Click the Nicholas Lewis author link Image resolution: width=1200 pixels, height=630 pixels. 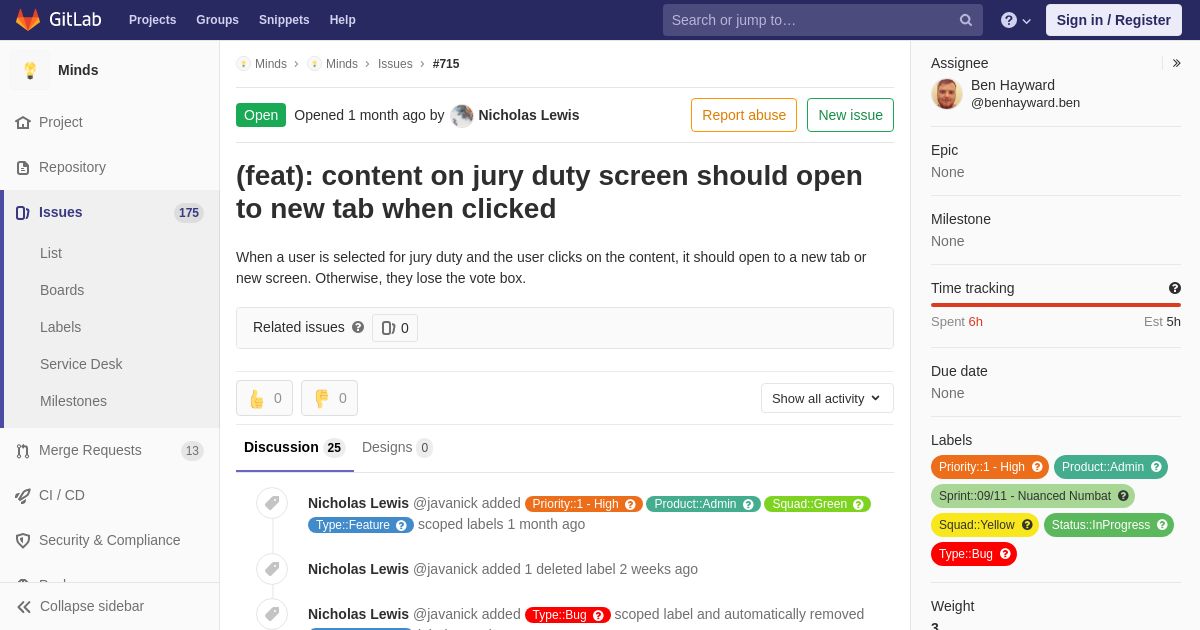pos(529,115)
